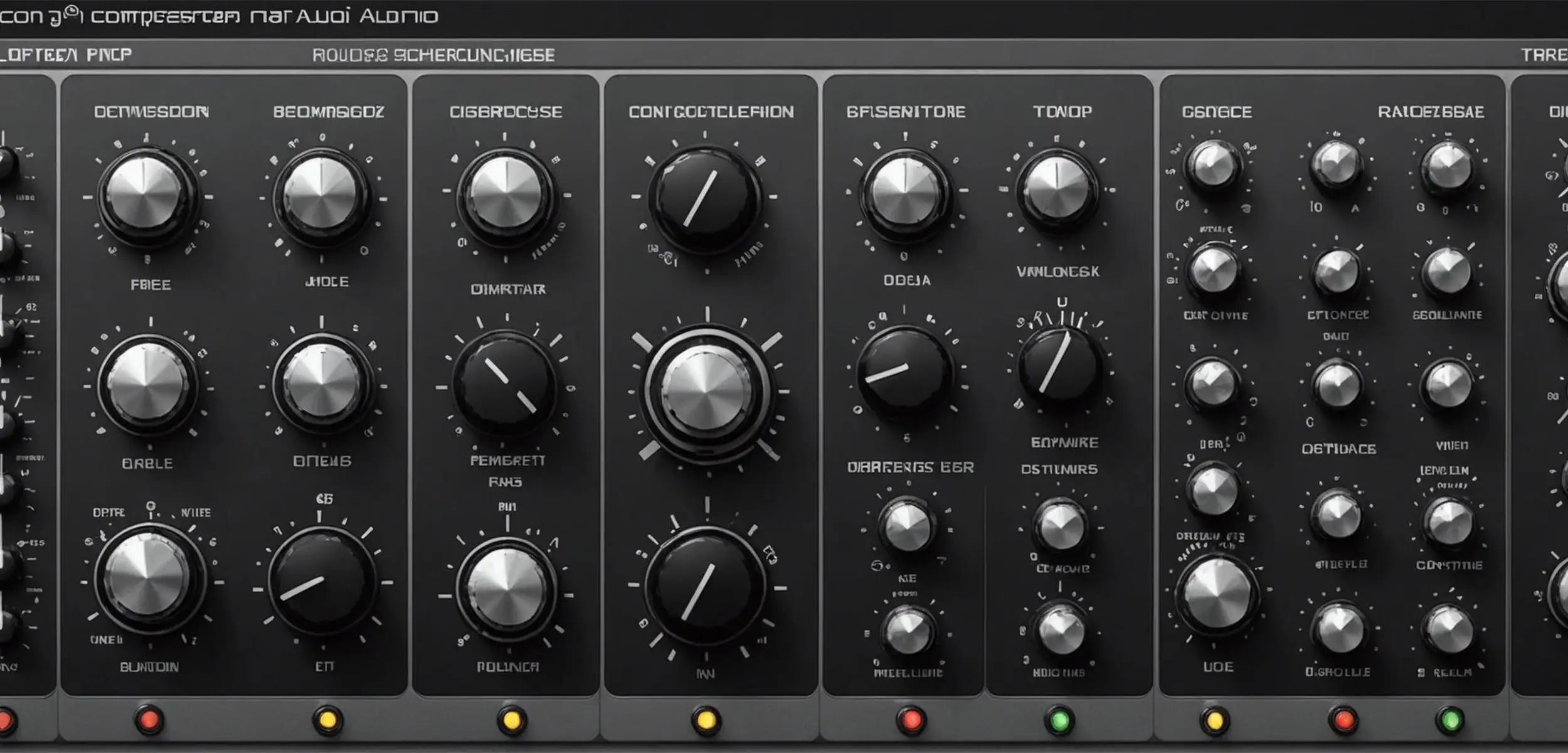
Task: Click the black knob above the PEMERETT label
Action: coord(506,383)
